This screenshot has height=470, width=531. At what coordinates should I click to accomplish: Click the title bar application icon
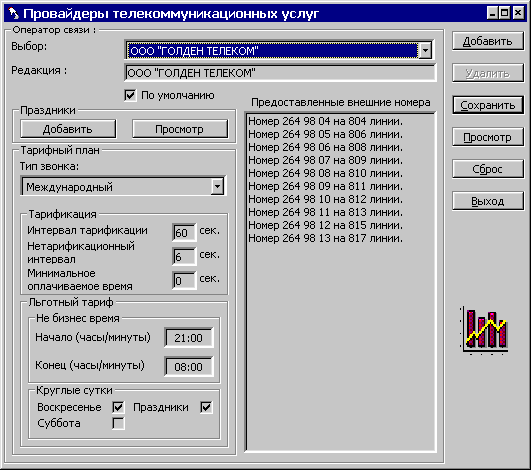14,14
